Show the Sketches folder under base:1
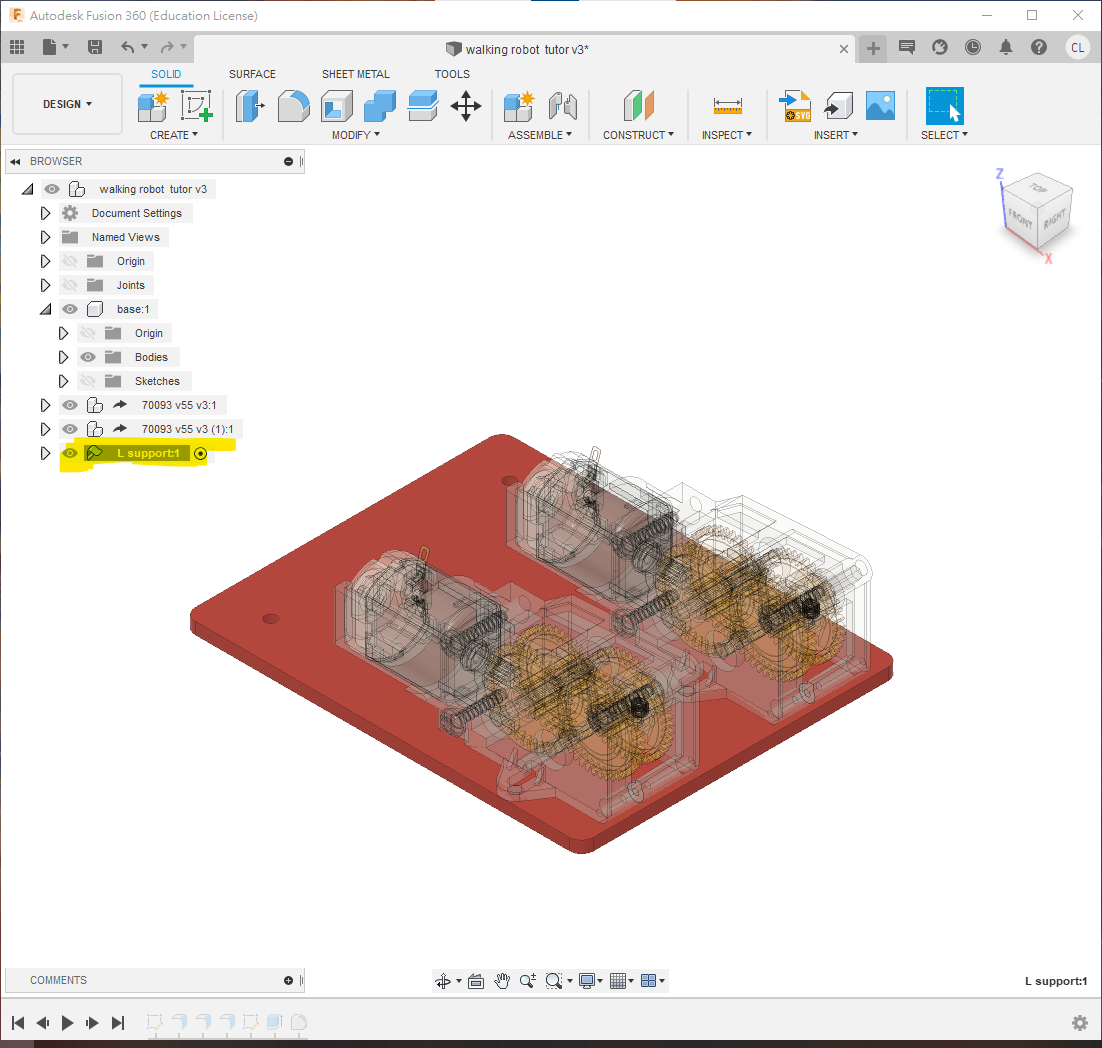The width and height of the screenshot is (1102, 1048). [x=88, y=381]
